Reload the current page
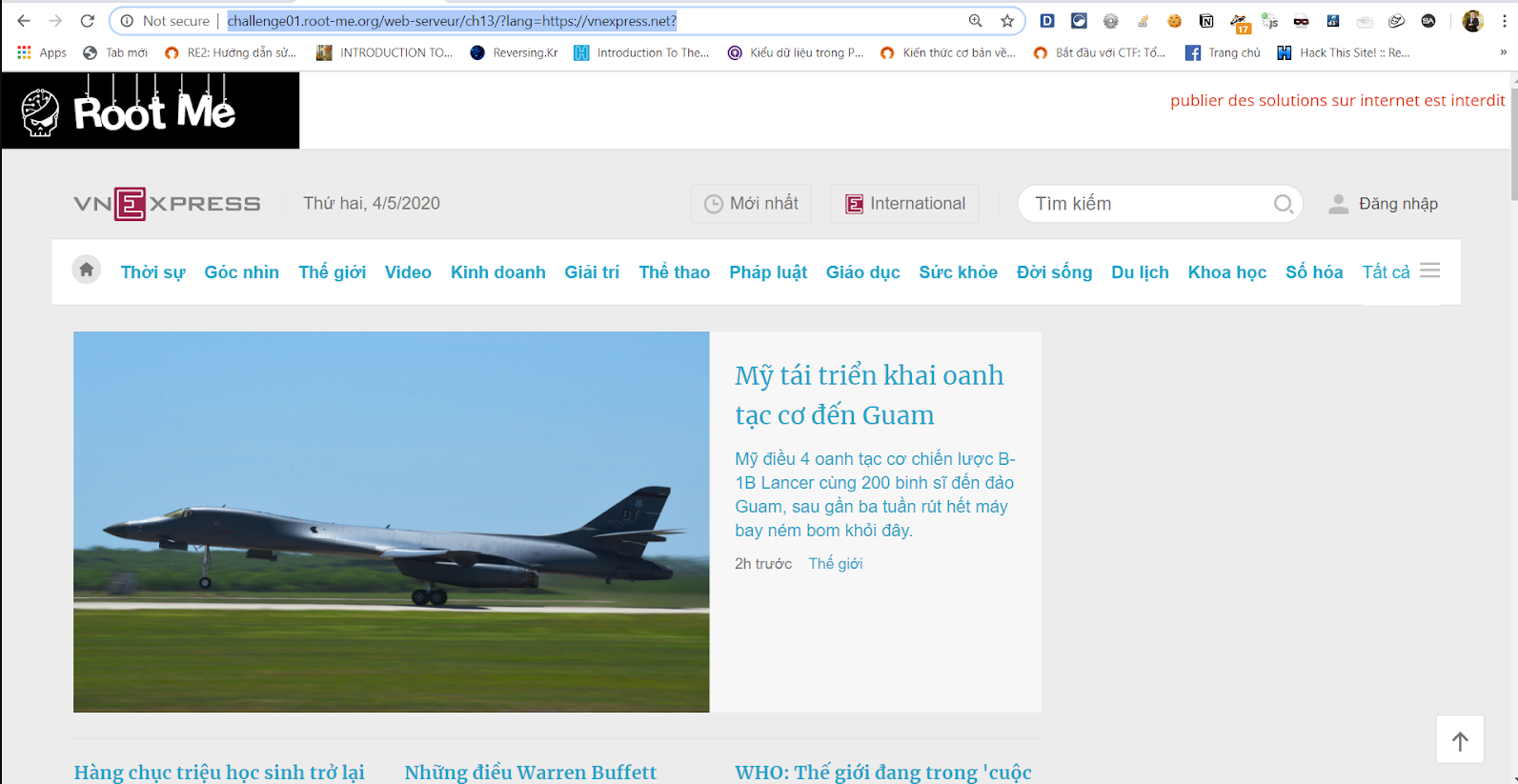Viewport: 1518px width, 784px height. point(87,21)
